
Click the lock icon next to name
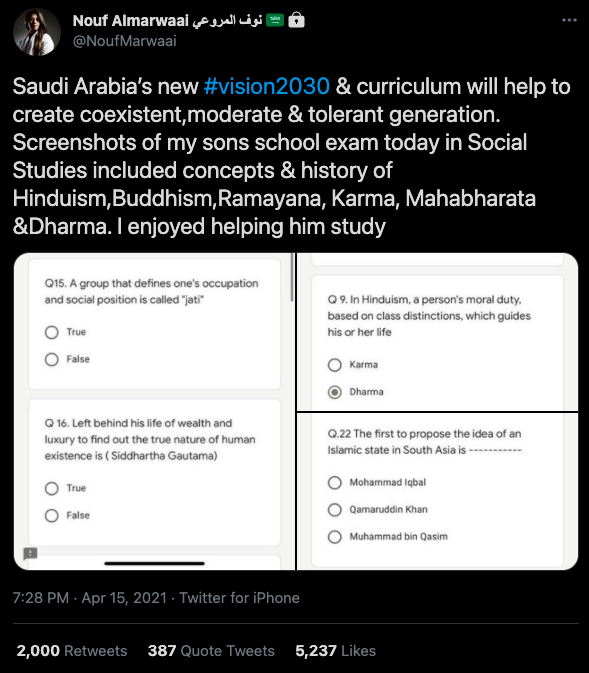[296, 20]
